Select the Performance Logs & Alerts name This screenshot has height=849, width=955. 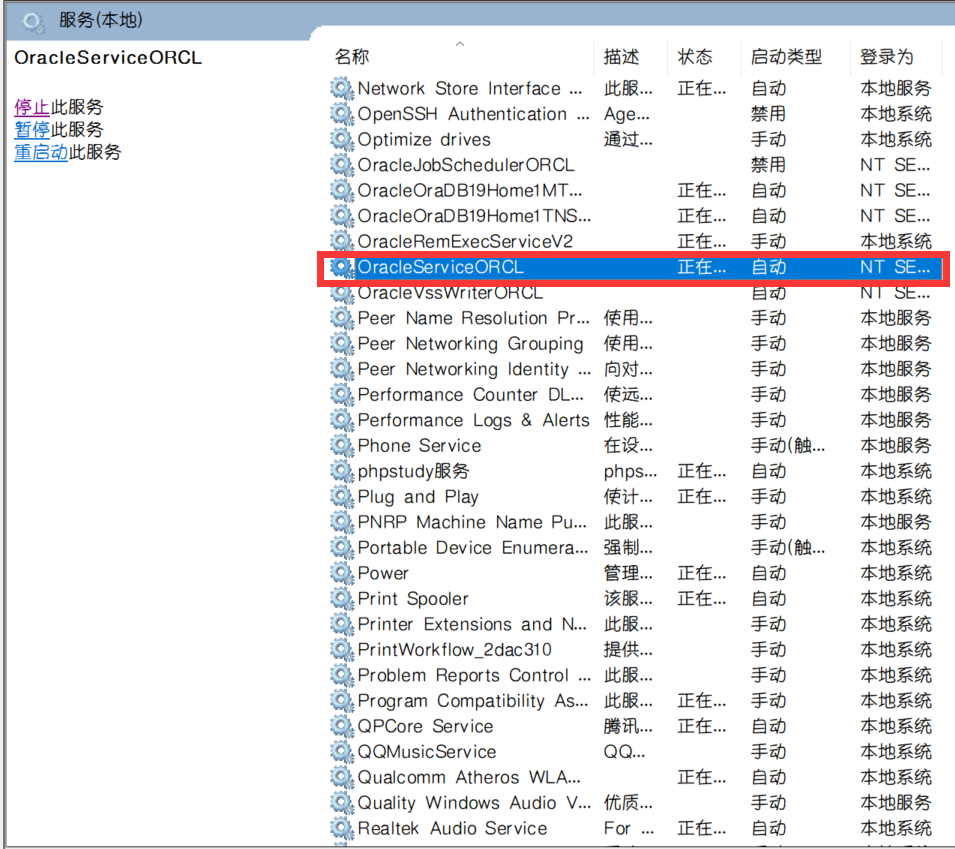473,420
